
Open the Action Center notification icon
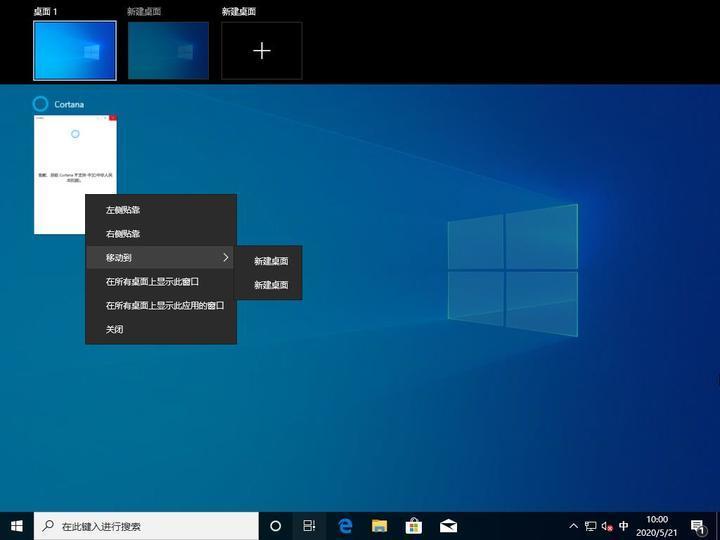697,526
